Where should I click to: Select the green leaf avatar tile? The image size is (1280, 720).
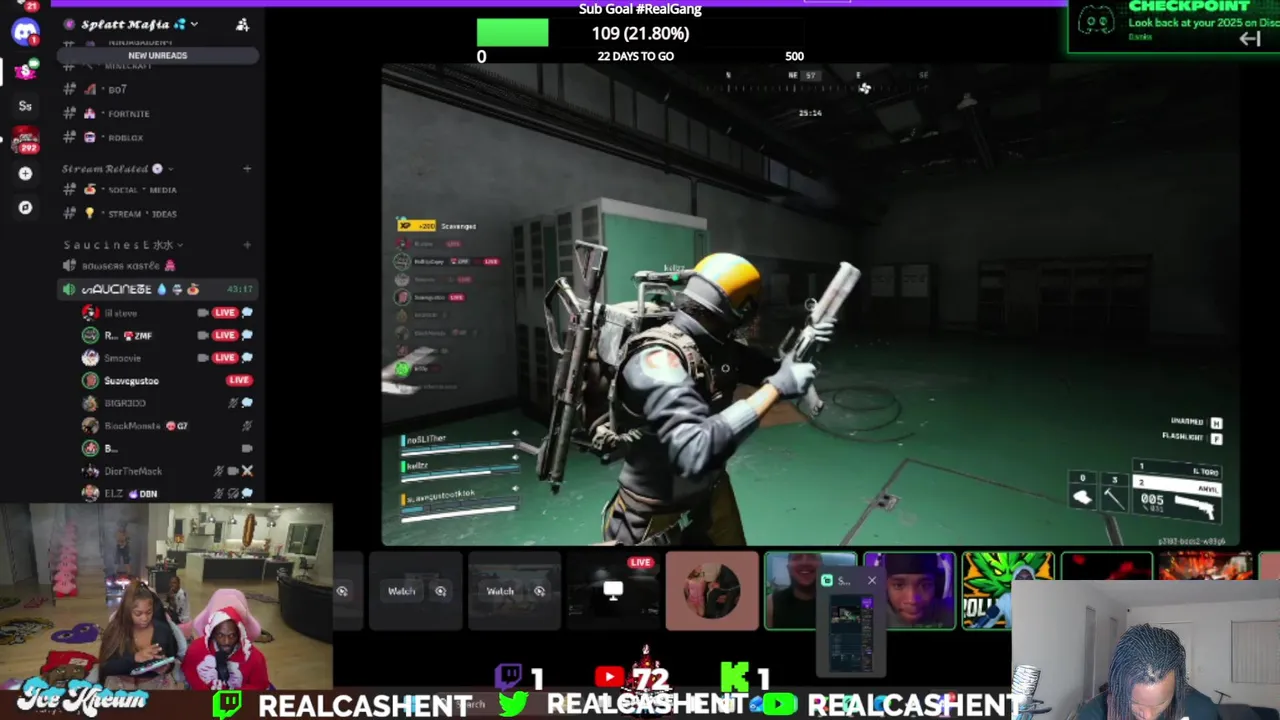1007,591
